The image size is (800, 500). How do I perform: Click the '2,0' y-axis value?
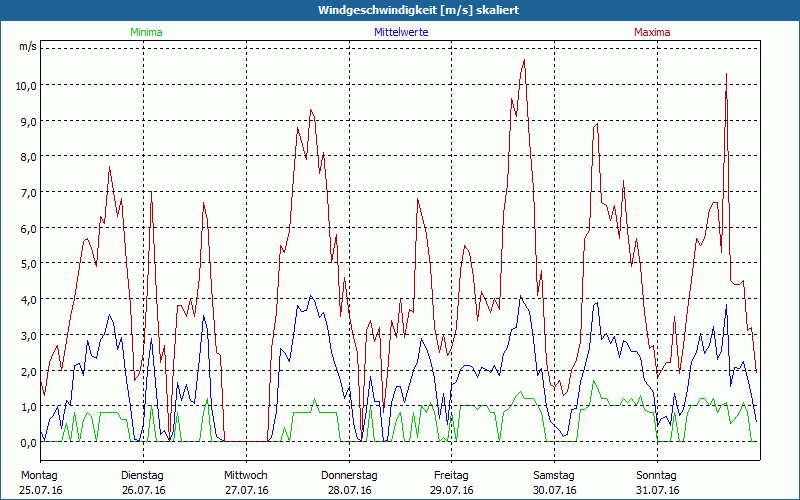coord(29,371)
